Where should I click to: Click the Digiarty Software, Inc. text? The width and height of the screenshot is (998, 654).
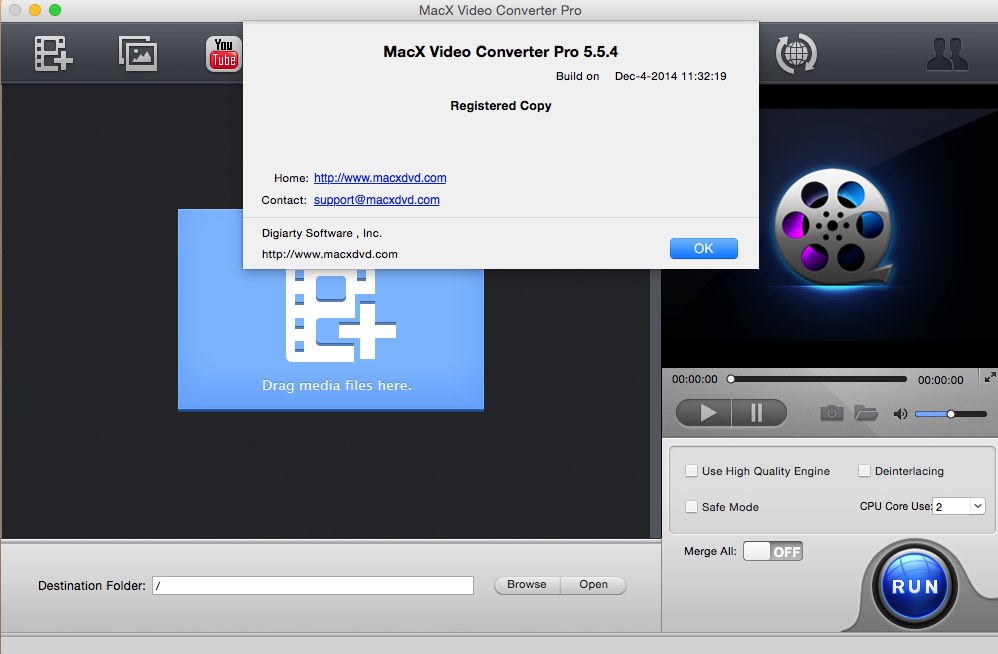coord(322,233)
